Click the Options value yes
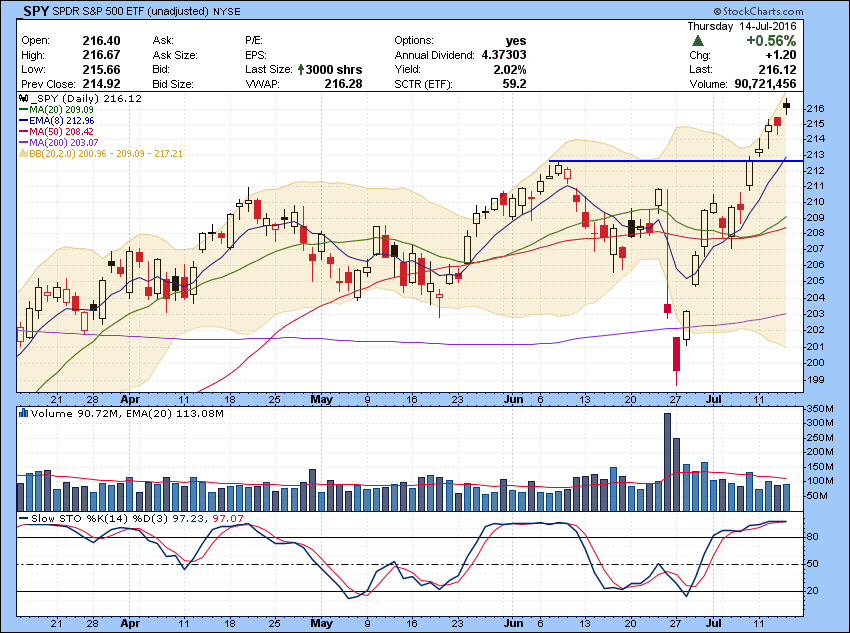The width and height of the screenshot is (850, 633). click(516, 41)
